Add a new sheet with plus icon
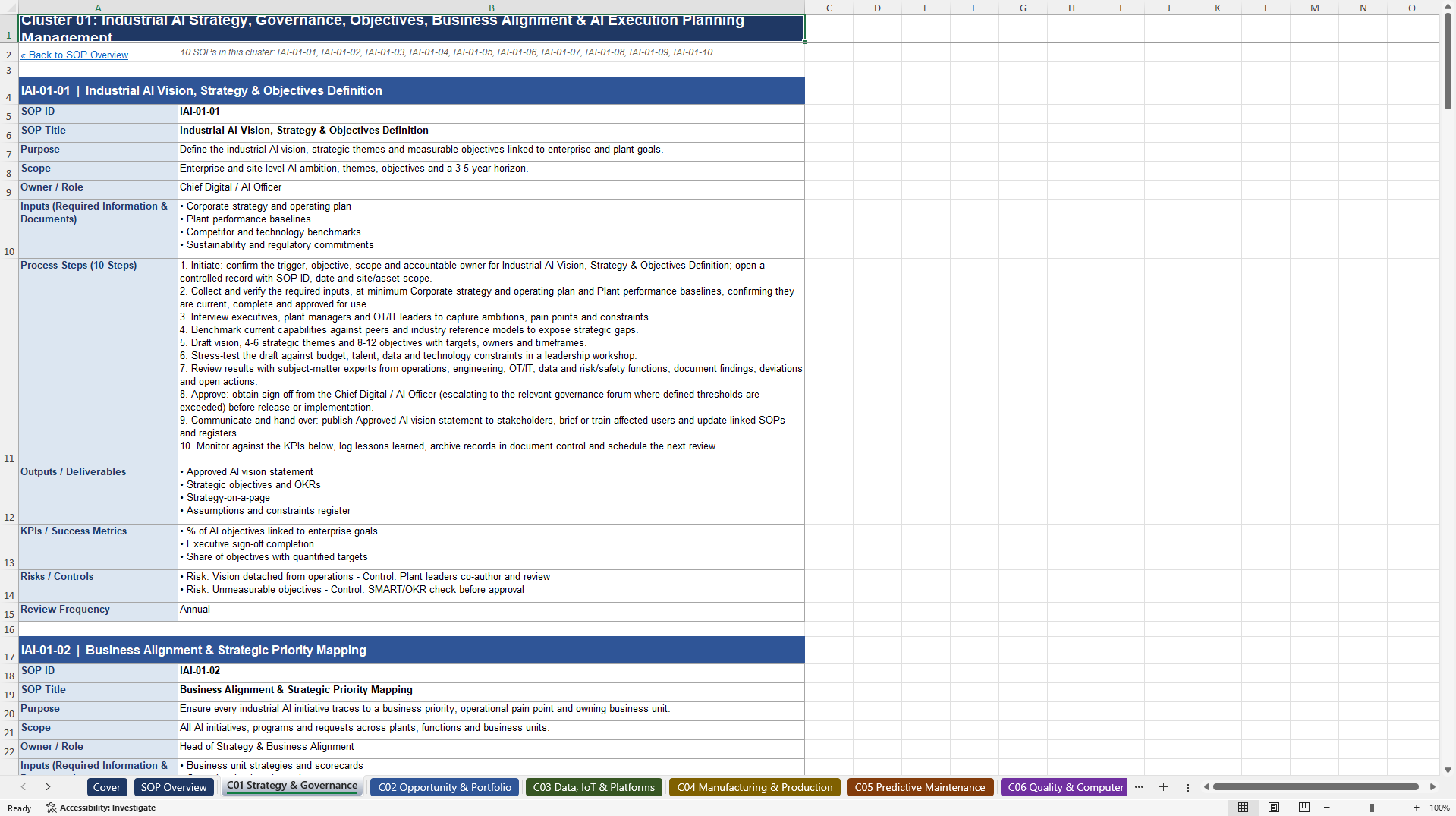1456x816 pixels. (x=1163, y=787)
